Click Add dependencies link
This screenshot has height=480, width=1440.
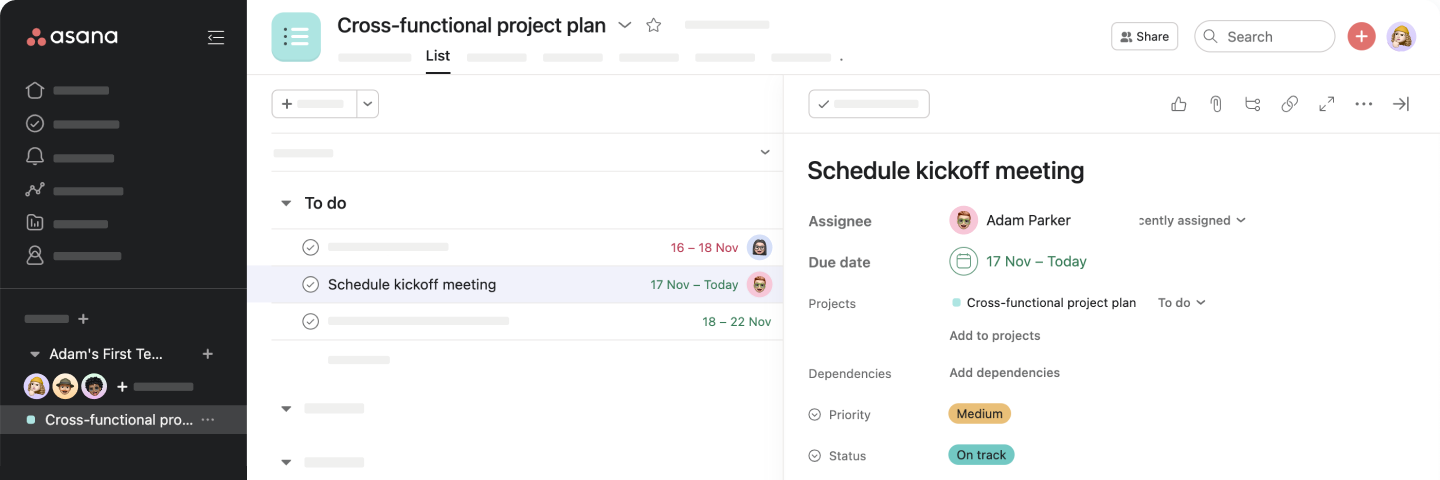tap(1004, 373)
